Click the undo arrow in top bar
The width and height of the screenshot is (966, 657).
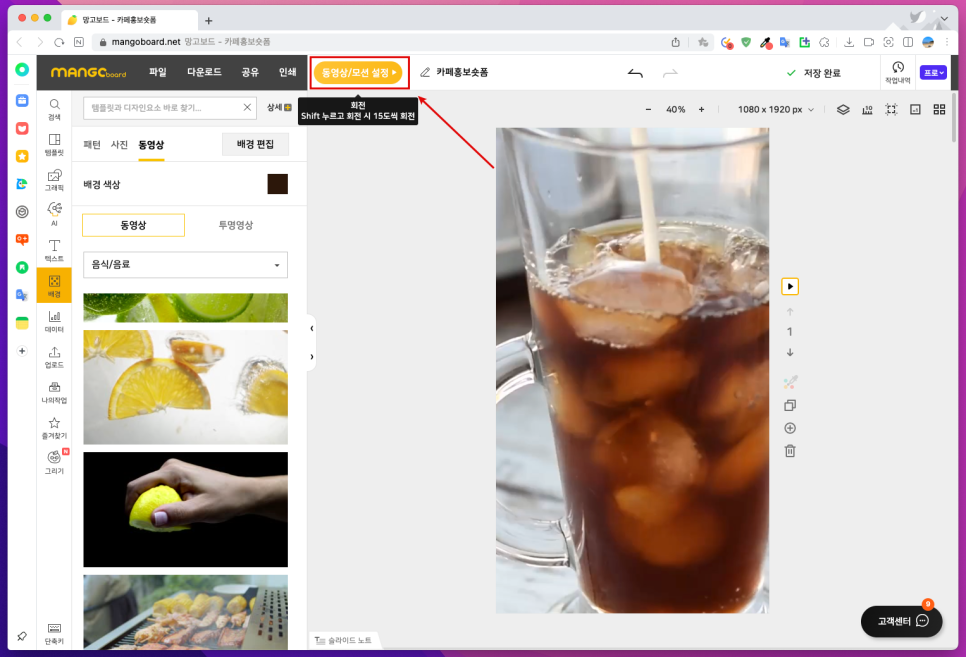(x=635, y=73)
